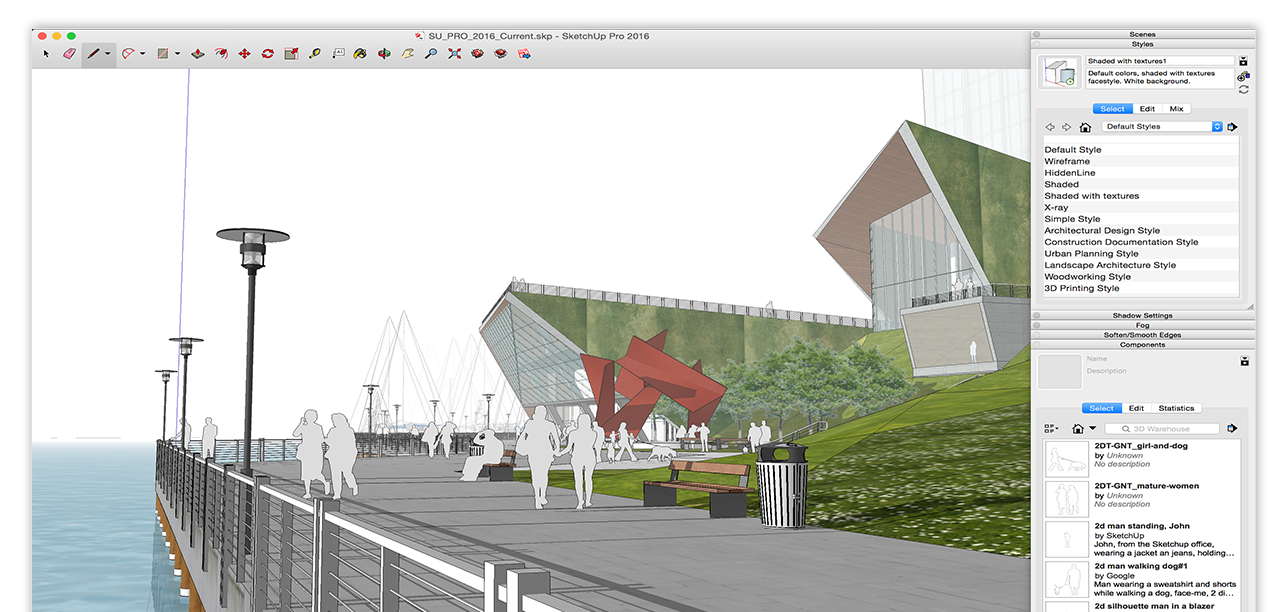Screen dimensions: 1280x612
Task: Show secondary selection pane in Styles
Action: pos(1244,61)
